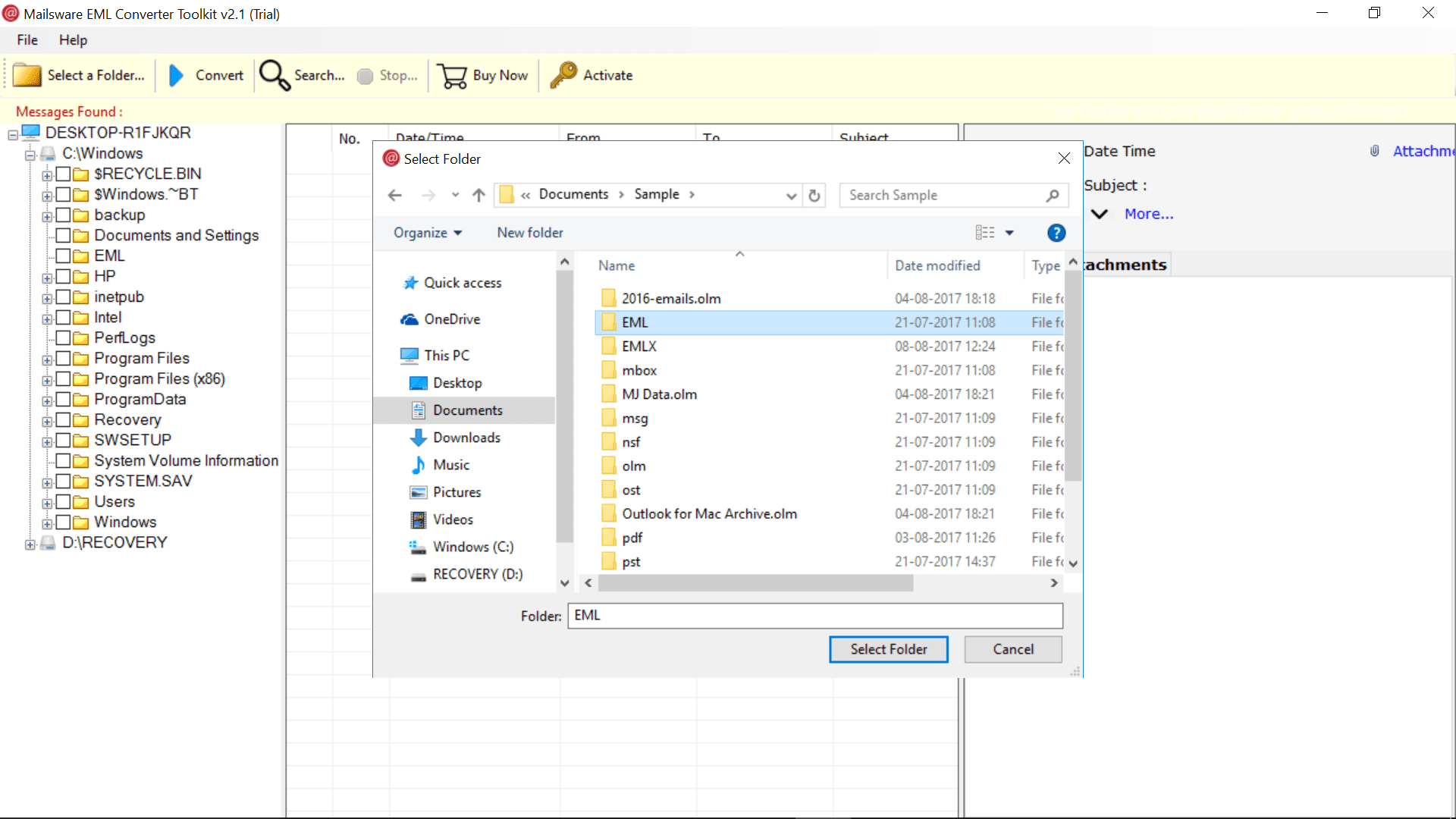Screen dimensions: 1456x819
Task: Open Search with the magnifier icon
Action: 275,75
